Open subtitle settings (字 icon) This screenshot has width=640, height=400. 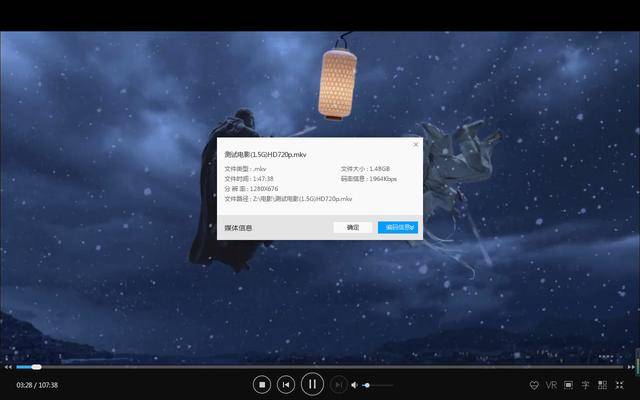[x=585, y=385]
